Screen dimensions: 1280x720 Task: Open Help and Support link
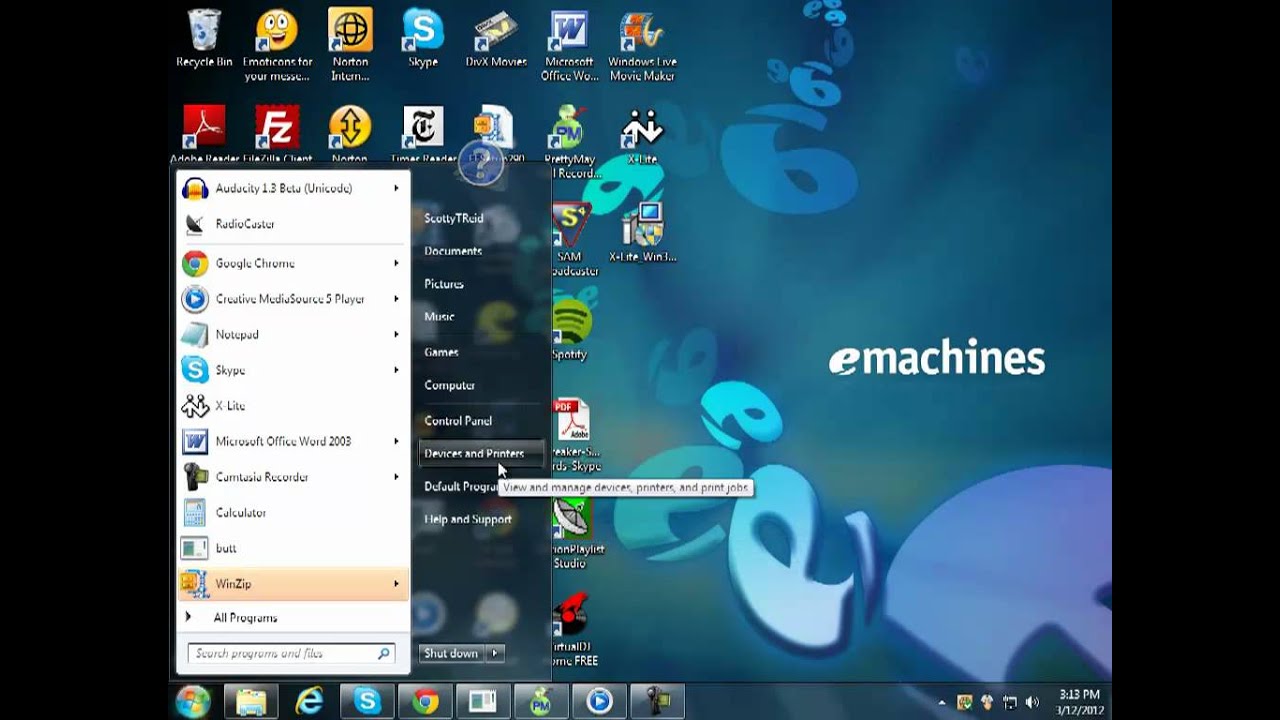pos(468,520)
